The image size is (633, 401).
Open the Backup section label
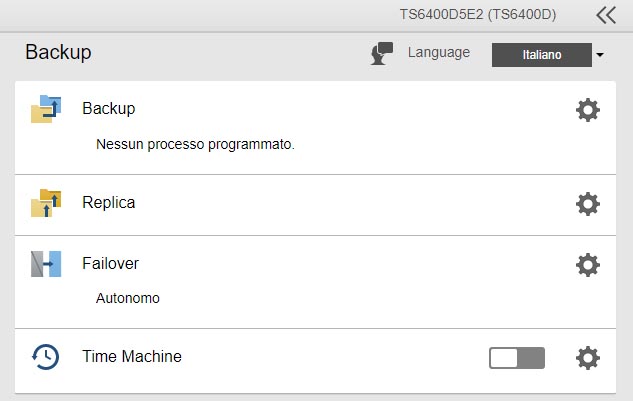click(x=108, y=108)
